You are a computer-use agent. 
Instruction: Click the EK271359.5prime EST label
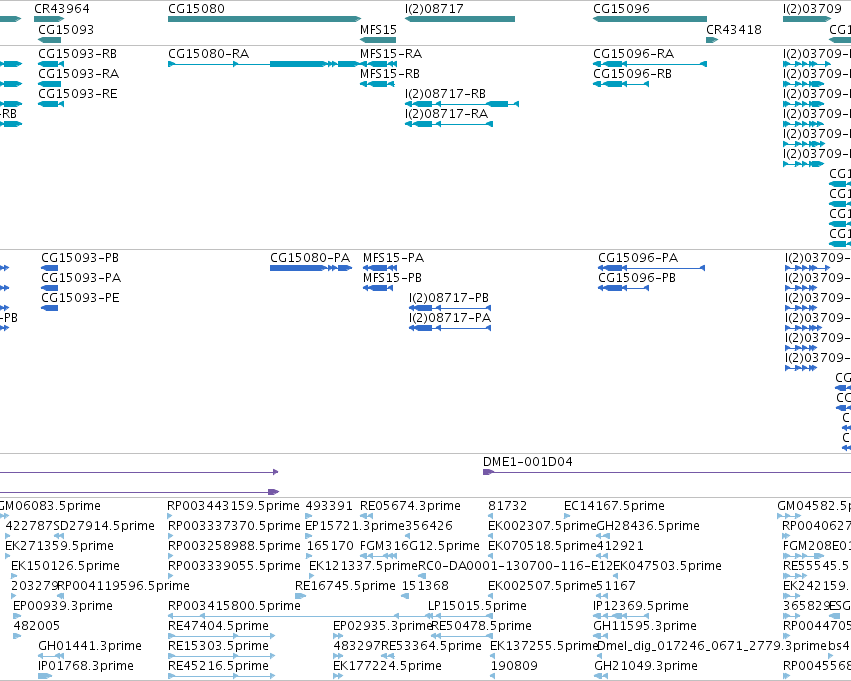[59, 546]
